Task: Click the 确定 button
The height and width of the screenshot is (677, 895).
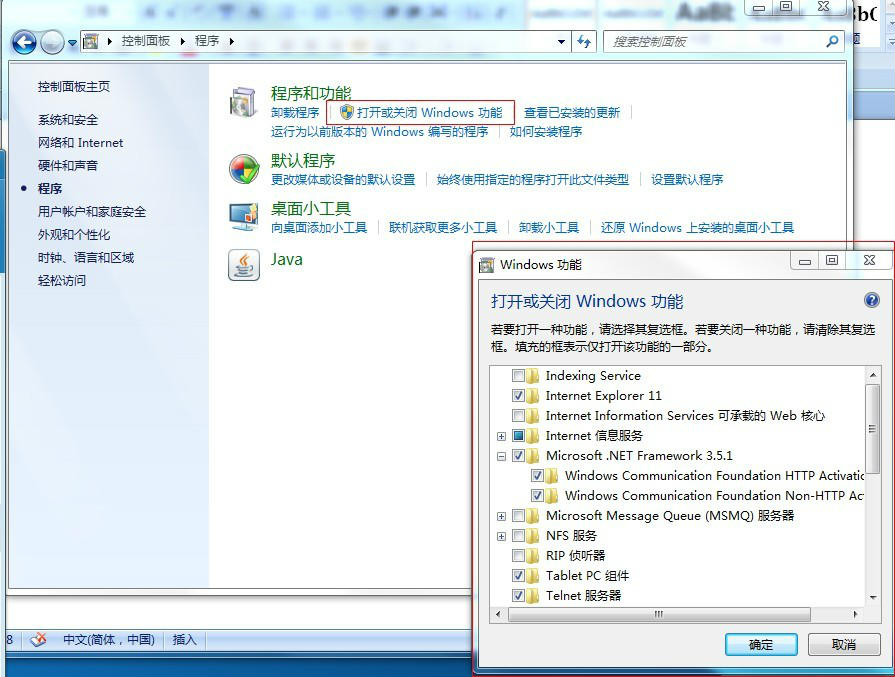Action: click(761, 644)
